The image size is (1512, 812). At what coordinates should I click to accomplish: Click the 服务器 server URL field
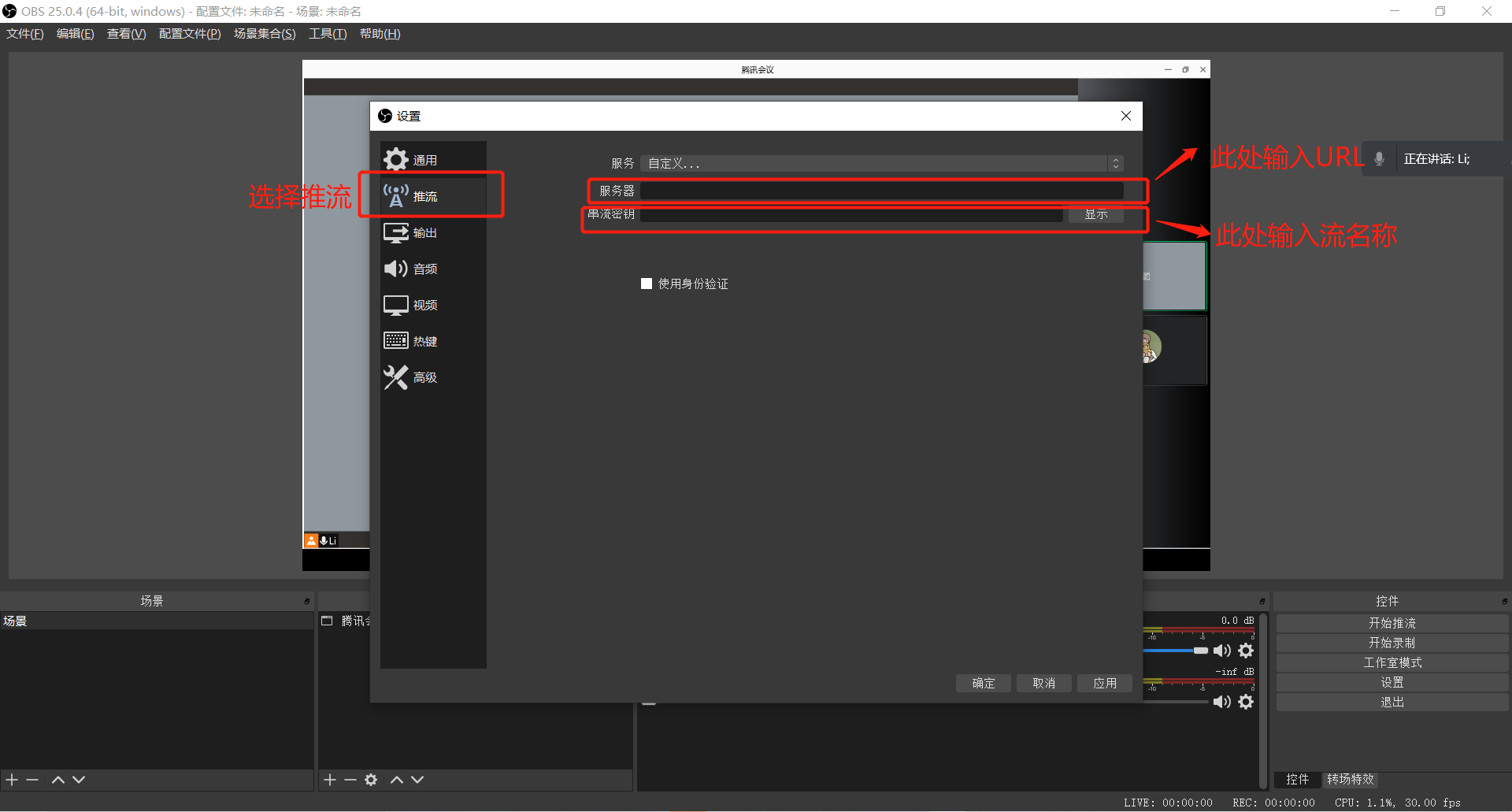[x=882, y=191]
